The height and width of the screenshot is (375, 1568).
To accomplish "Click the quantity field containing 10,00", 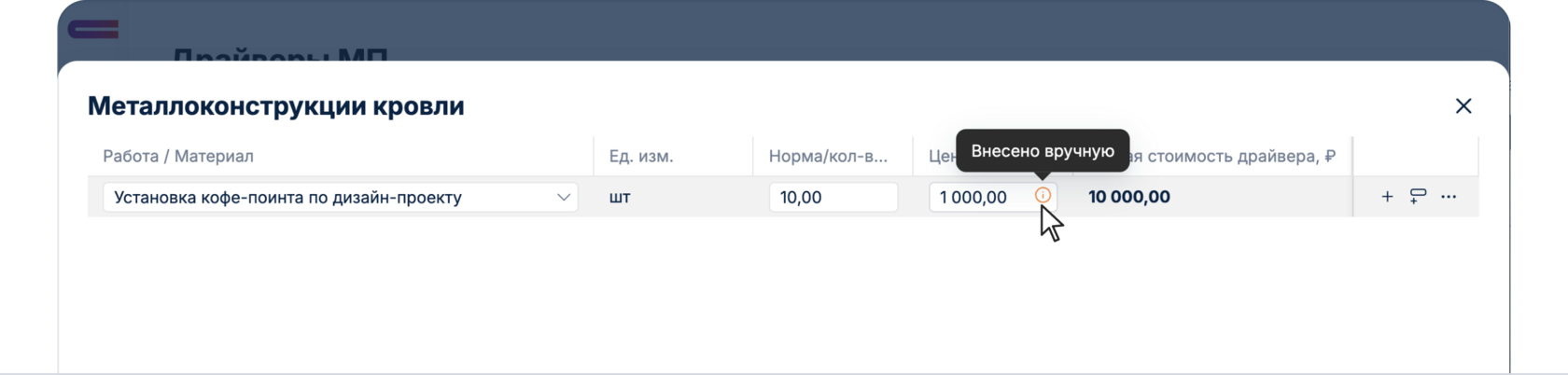I will (x=833, y=198).
